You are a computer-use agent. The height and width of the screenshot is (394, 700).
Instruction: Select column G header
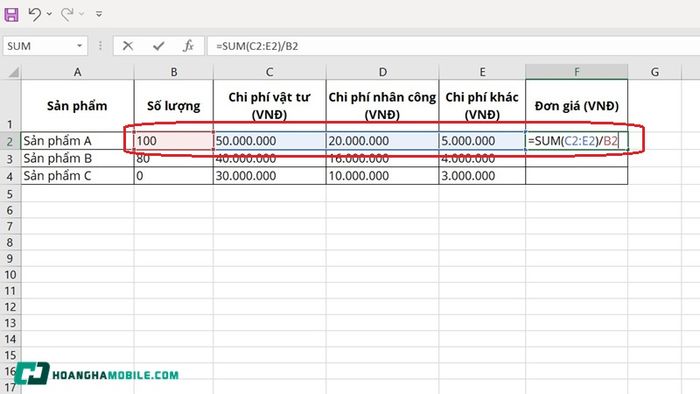(655, 72)
